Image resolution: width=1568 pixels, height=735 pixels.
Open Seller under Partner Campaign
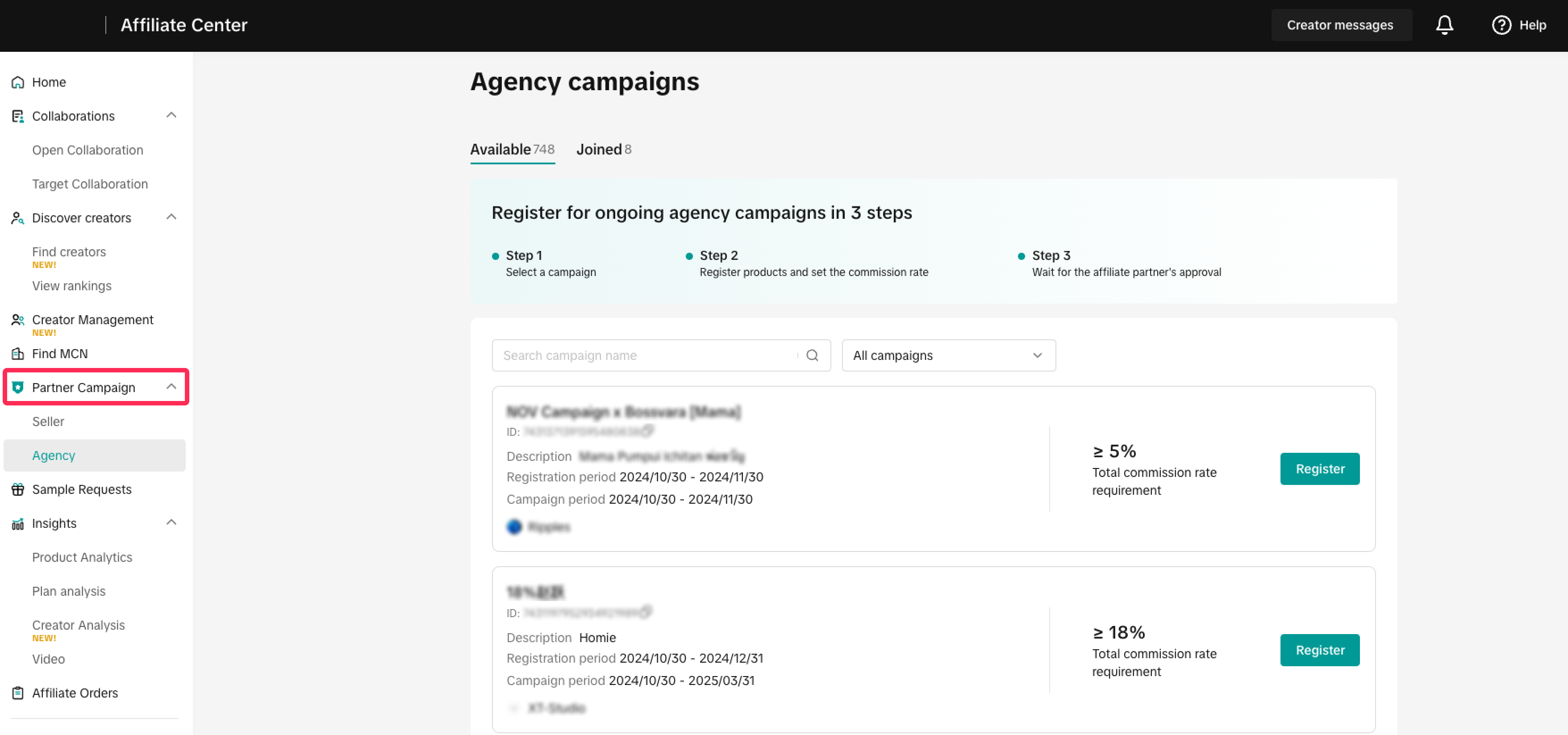[48, 422]
